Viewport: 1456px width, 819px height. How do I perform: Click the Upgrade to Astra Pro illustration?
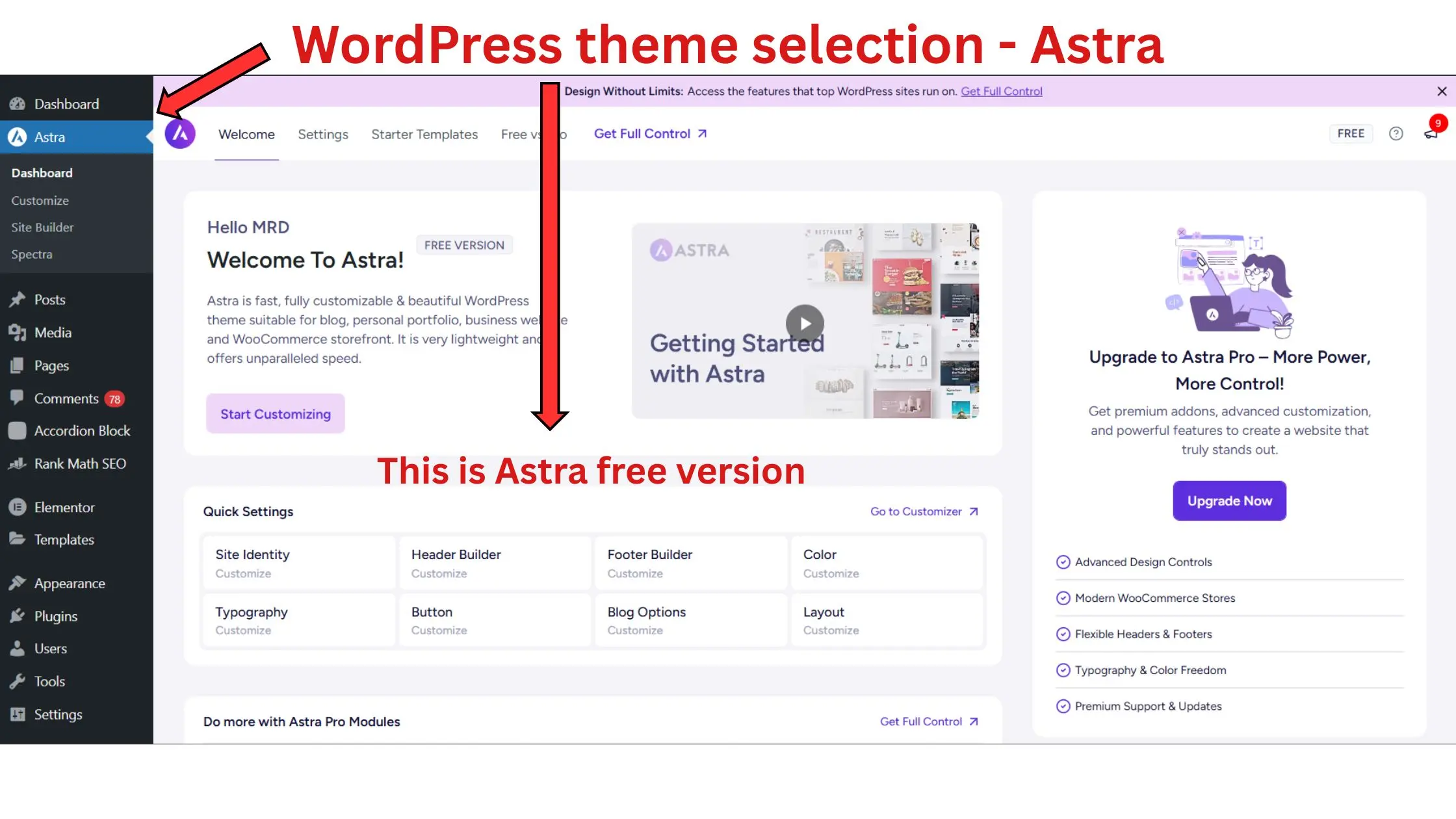1229,283
